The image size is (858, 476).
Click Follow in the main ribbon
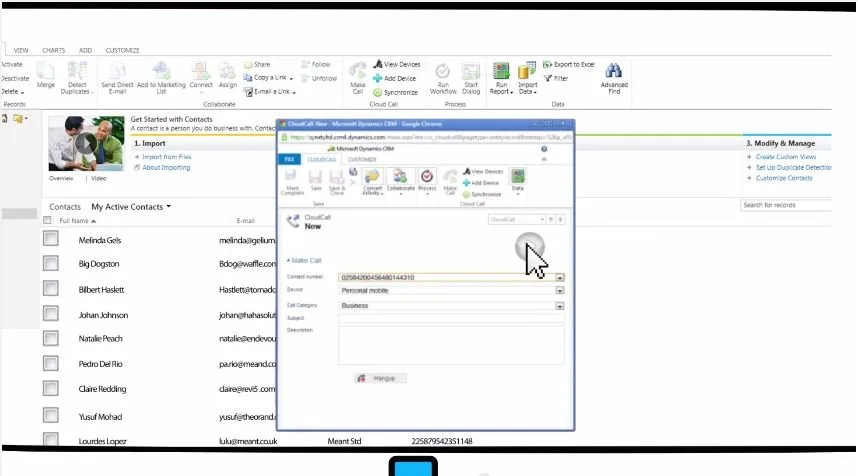[x=316, y=65]
